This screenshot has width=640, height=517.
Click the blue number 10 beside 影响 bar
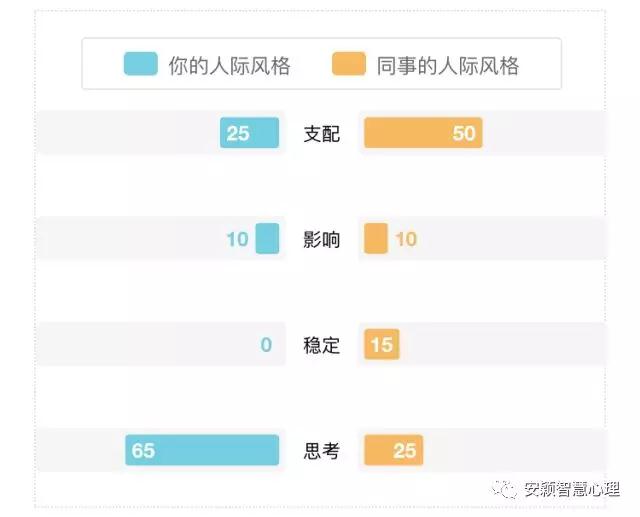click(237, 240)
